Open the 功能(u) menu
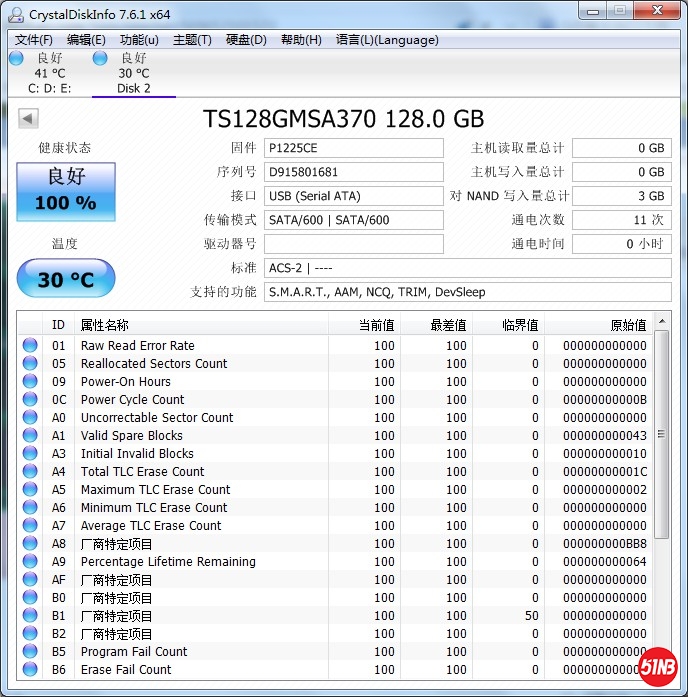688x697 pixels. click(139, 40)
